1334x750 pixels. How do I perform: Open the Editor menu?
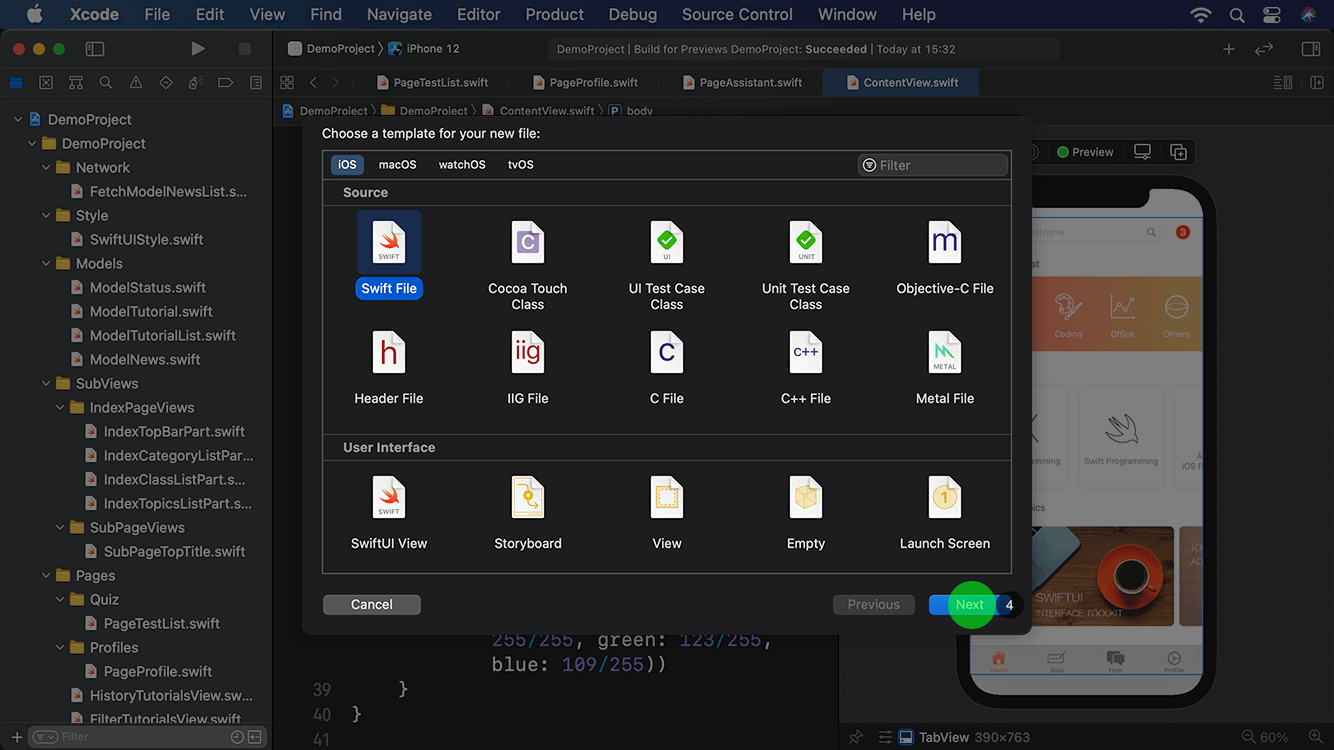[478, 14]
